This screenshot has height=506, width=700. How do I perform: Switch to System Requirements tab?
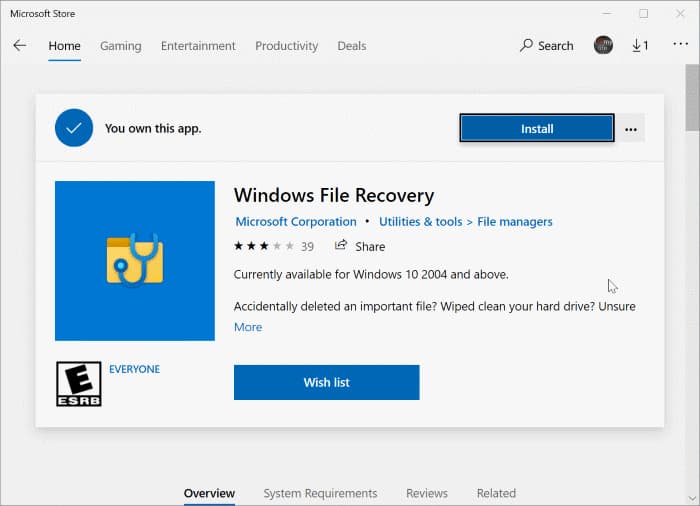320,493
